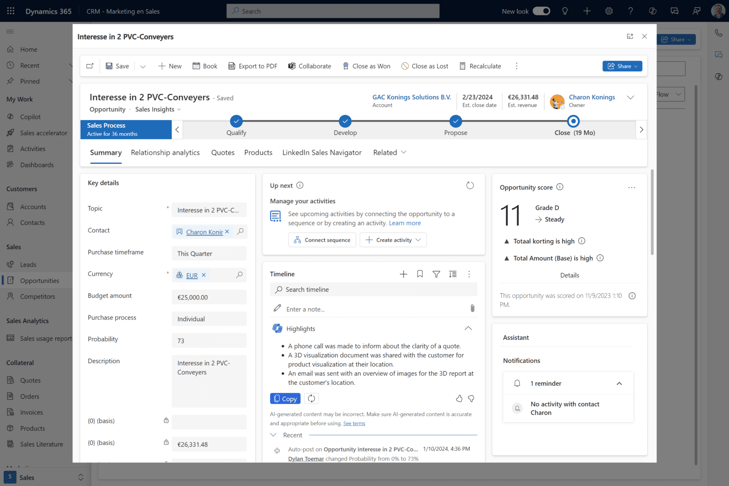Open the settings gear icon
Image resolution: width=729 pixels, height=486 pixels.
609,11
